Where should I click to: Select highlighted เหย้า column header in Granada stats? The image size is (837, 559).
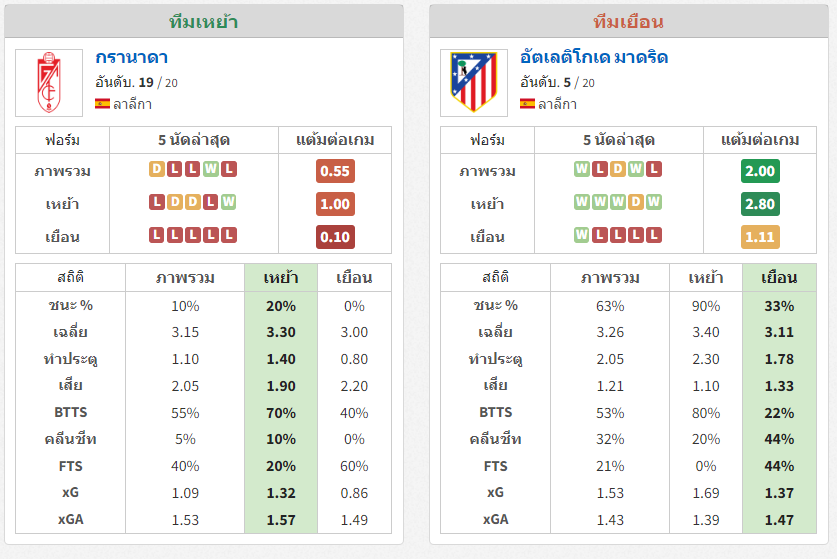(281, 278)
